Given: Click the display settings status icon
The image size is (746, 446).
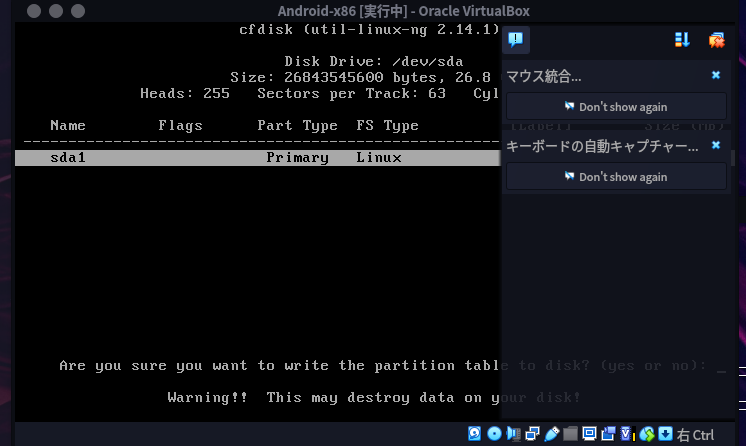Looking at the screenshot, I should [589, 434].
